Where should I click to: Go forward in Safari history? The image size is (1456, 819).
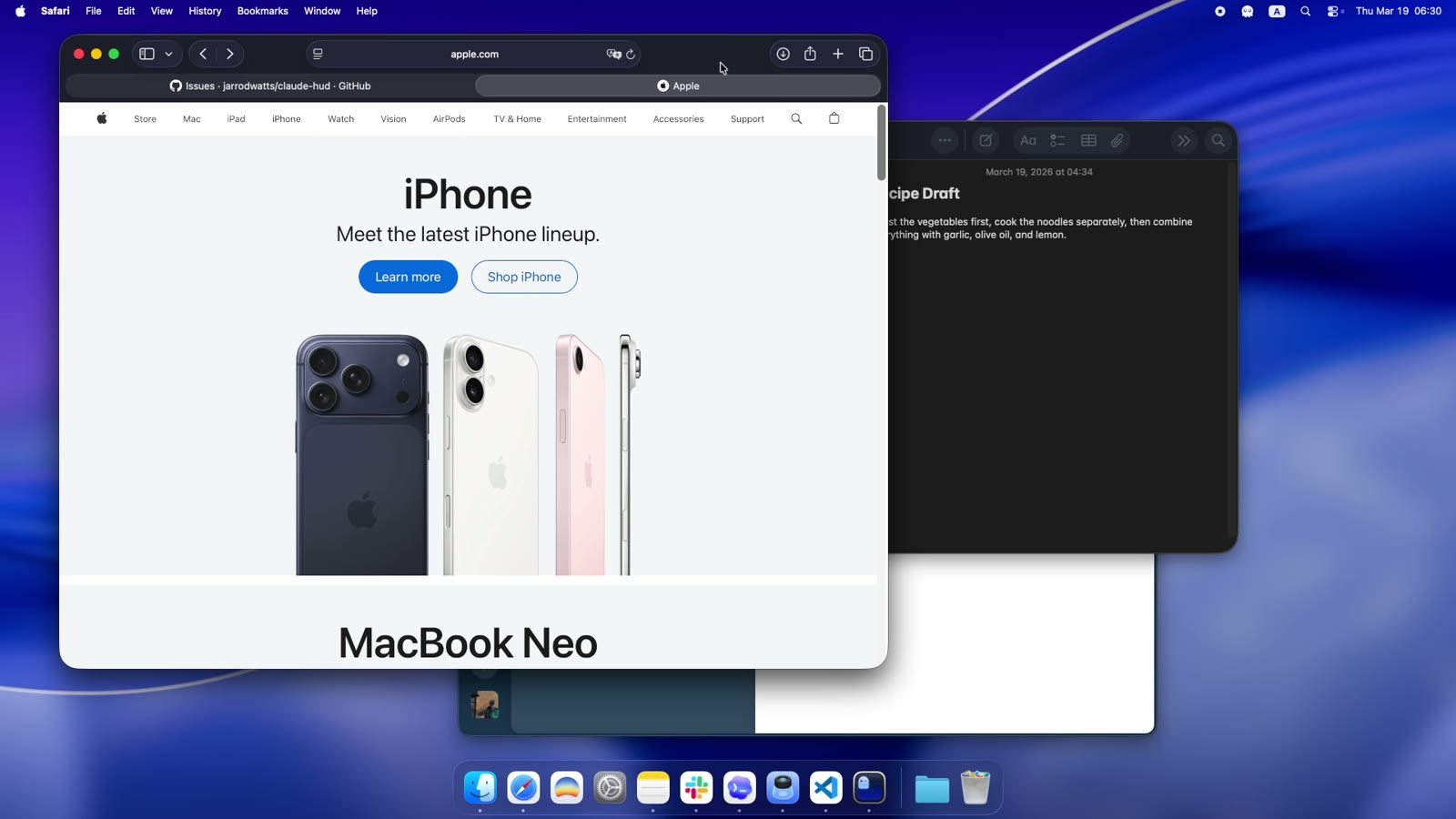pos(230,54)
